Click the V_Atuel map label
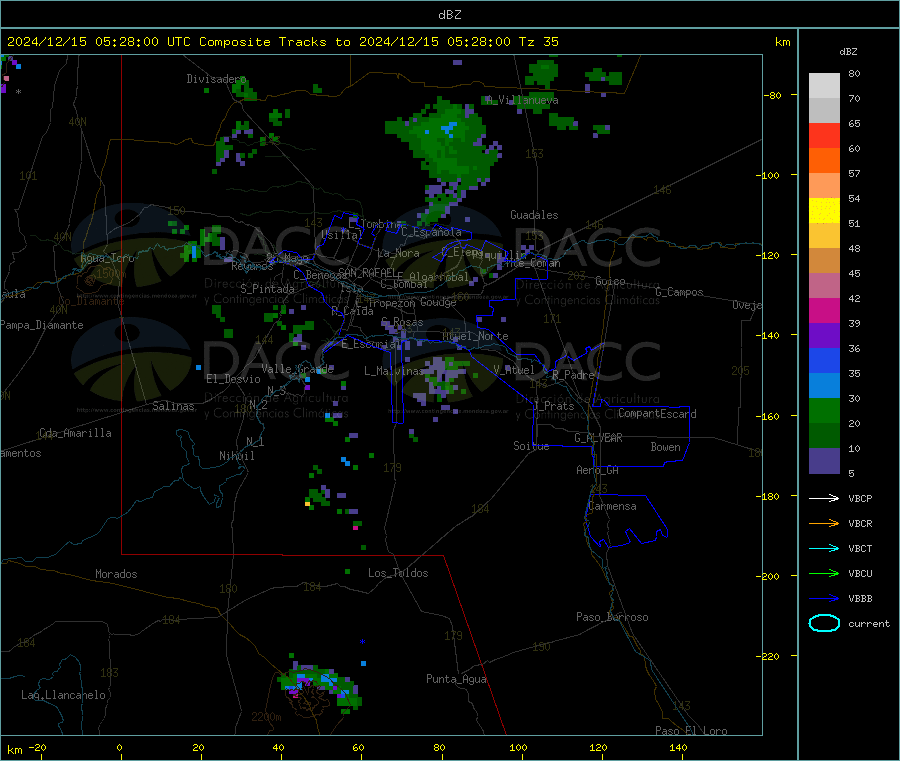Image resolution: width=900 pixels, height=761 pixels. (514, 370)
